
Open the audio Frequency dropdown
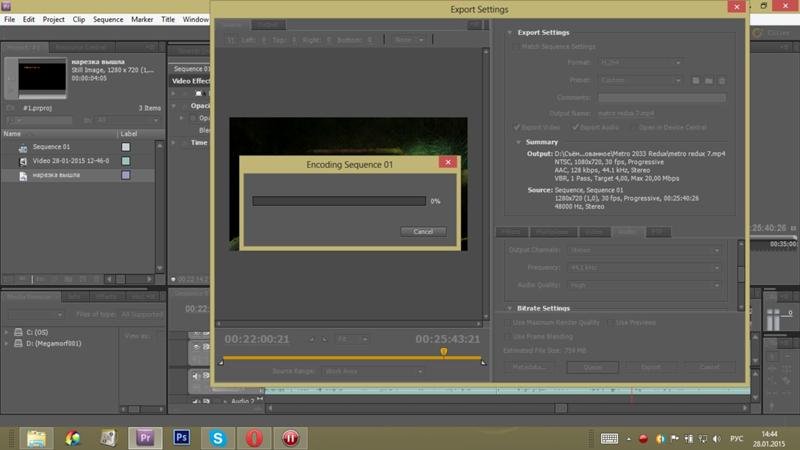644,267
